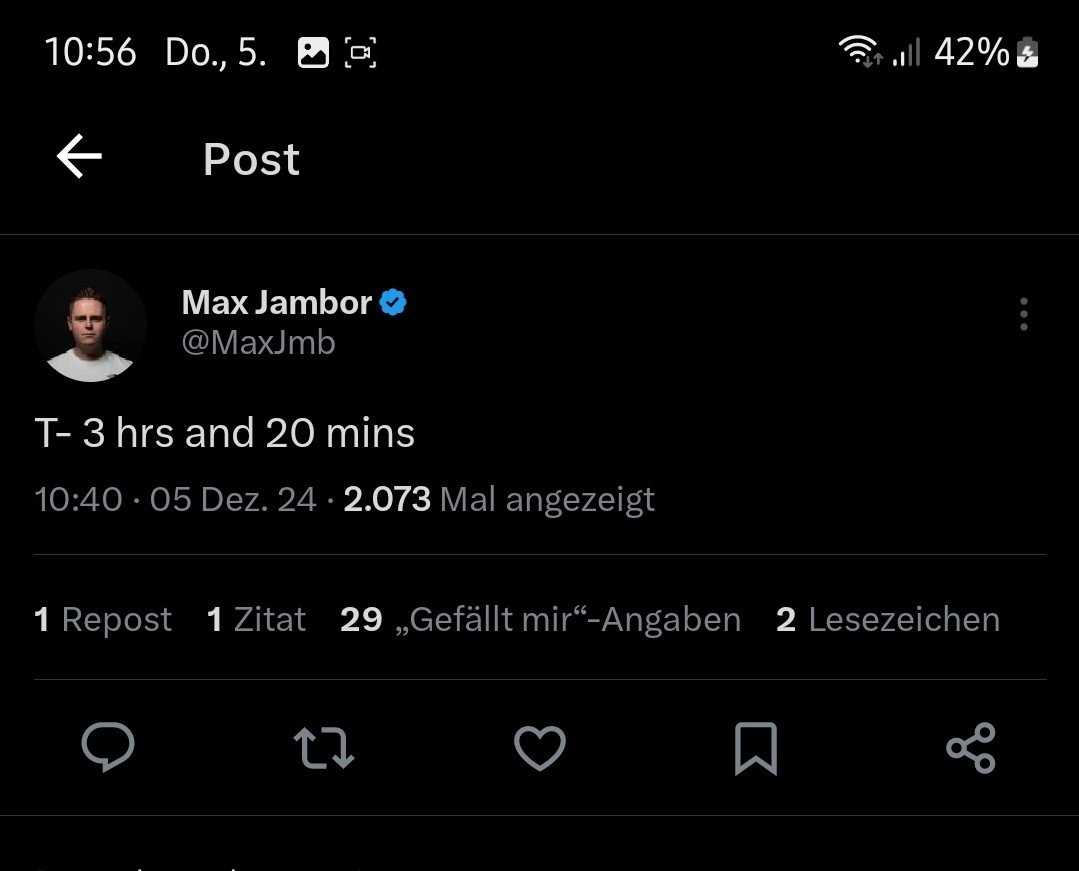This screenshot has height=871, width=1079.
Task: Bookmark this post
Action: [755, 749]
